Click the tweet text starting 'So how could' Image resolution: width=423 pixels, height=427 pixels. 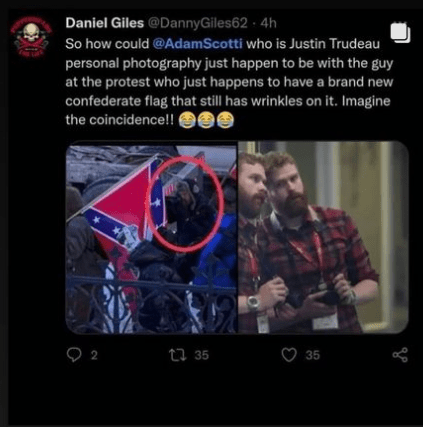pyautogui.click(x=229, y=82)
